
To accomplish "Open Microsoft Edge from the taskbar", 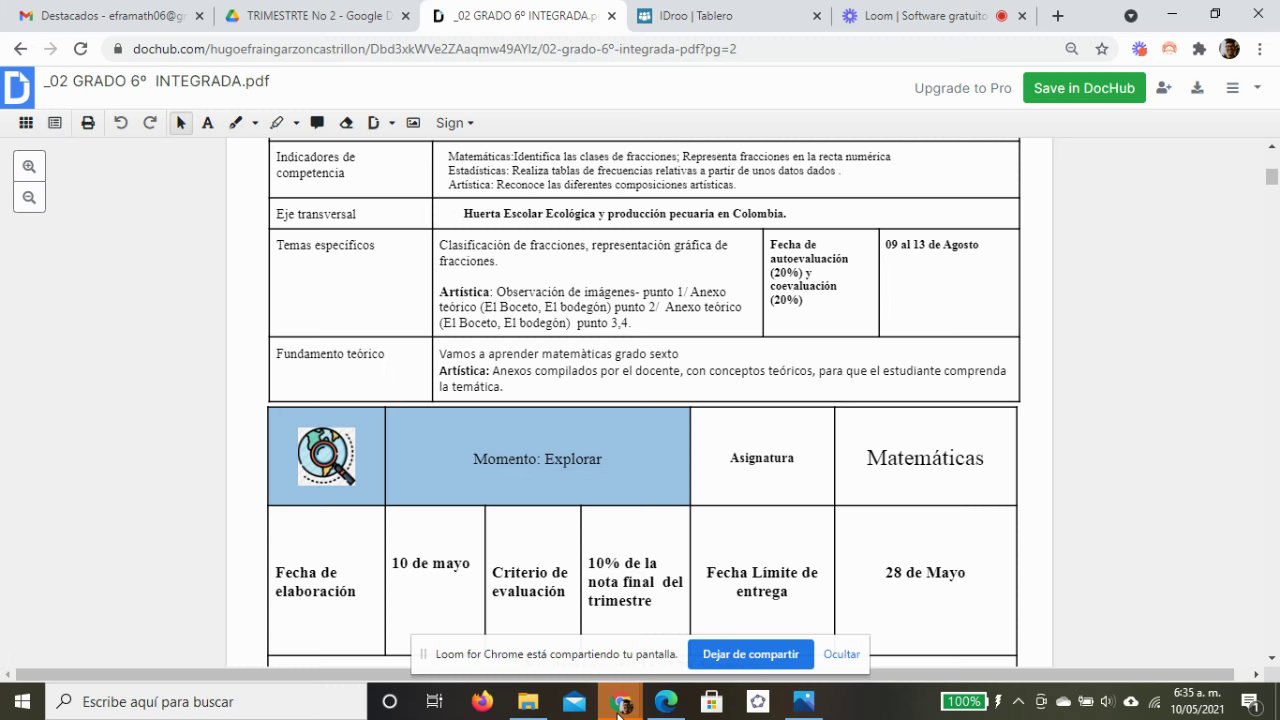I will tap(666, 702).
